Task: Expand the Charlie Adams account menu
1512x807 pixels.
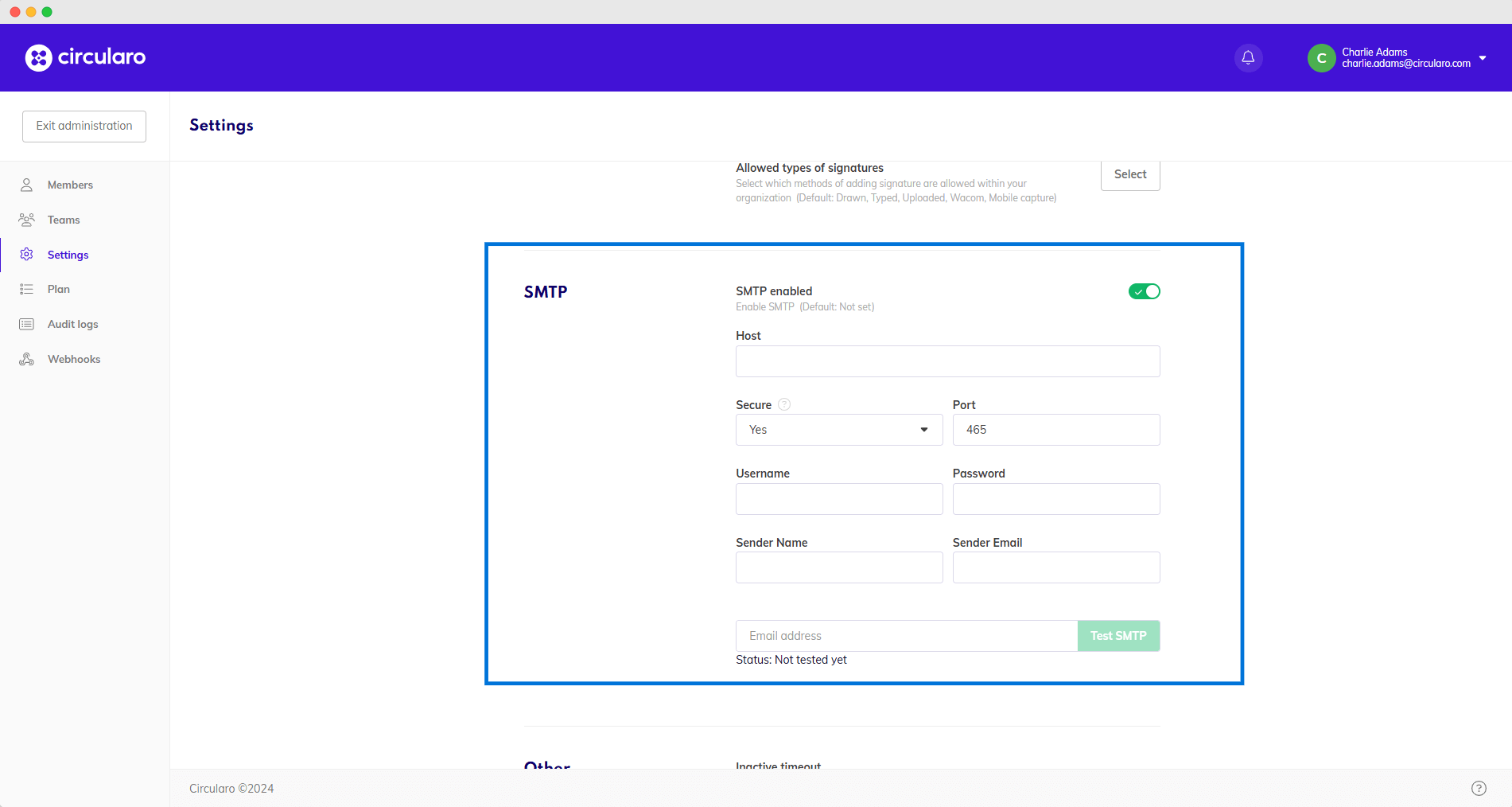Action: (x=1483, y=57)
